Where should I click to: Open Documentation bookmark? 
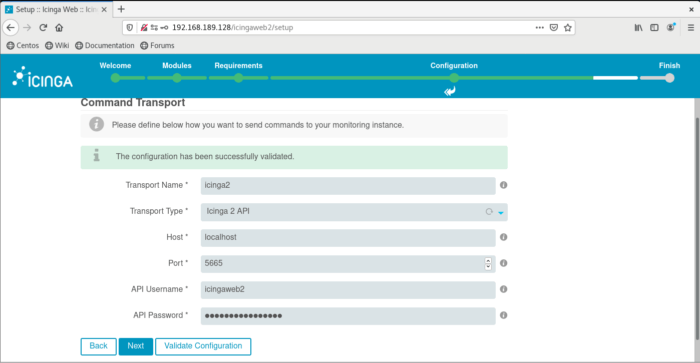(x=105, y=46)
